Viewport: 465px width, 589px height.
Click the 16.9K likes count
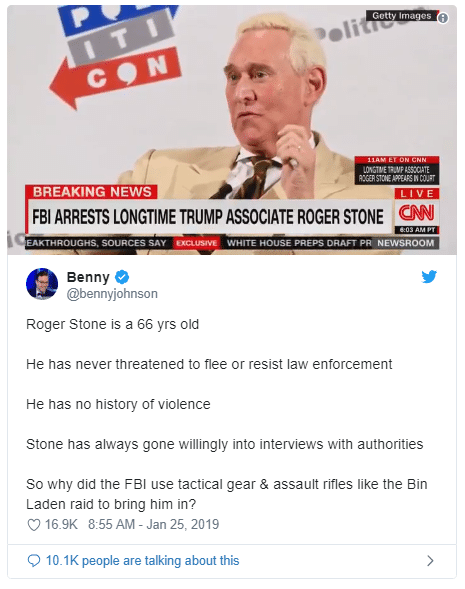click(61, 524)
